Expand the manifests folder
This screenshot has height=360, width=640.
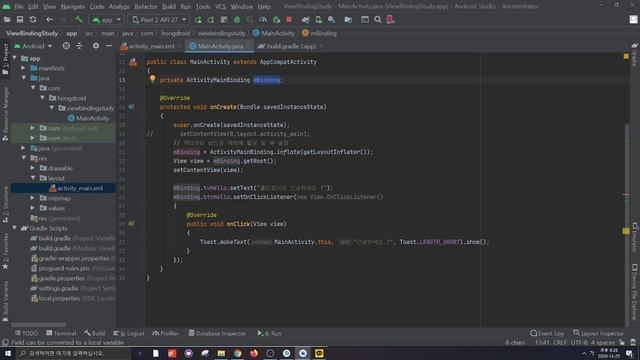24,68
